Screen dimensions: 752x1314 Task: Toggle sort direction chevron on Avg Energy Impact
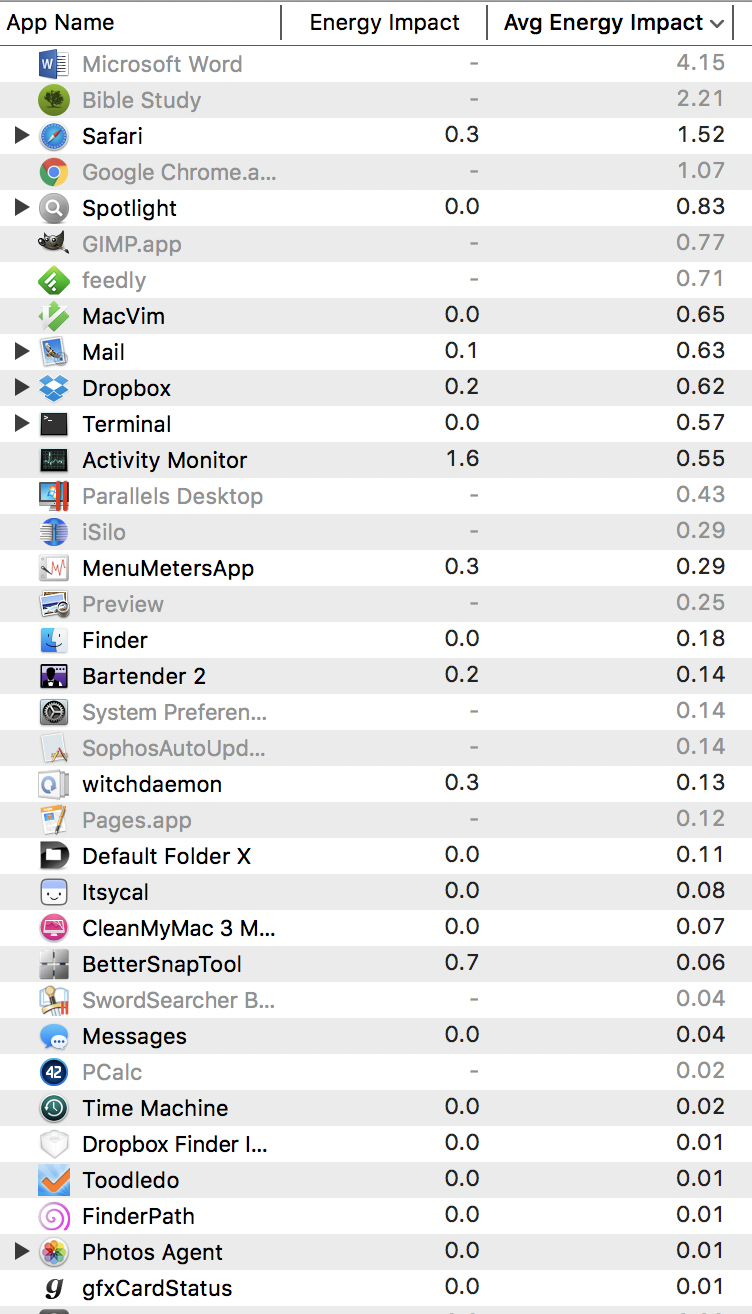[x=717, y=23]
